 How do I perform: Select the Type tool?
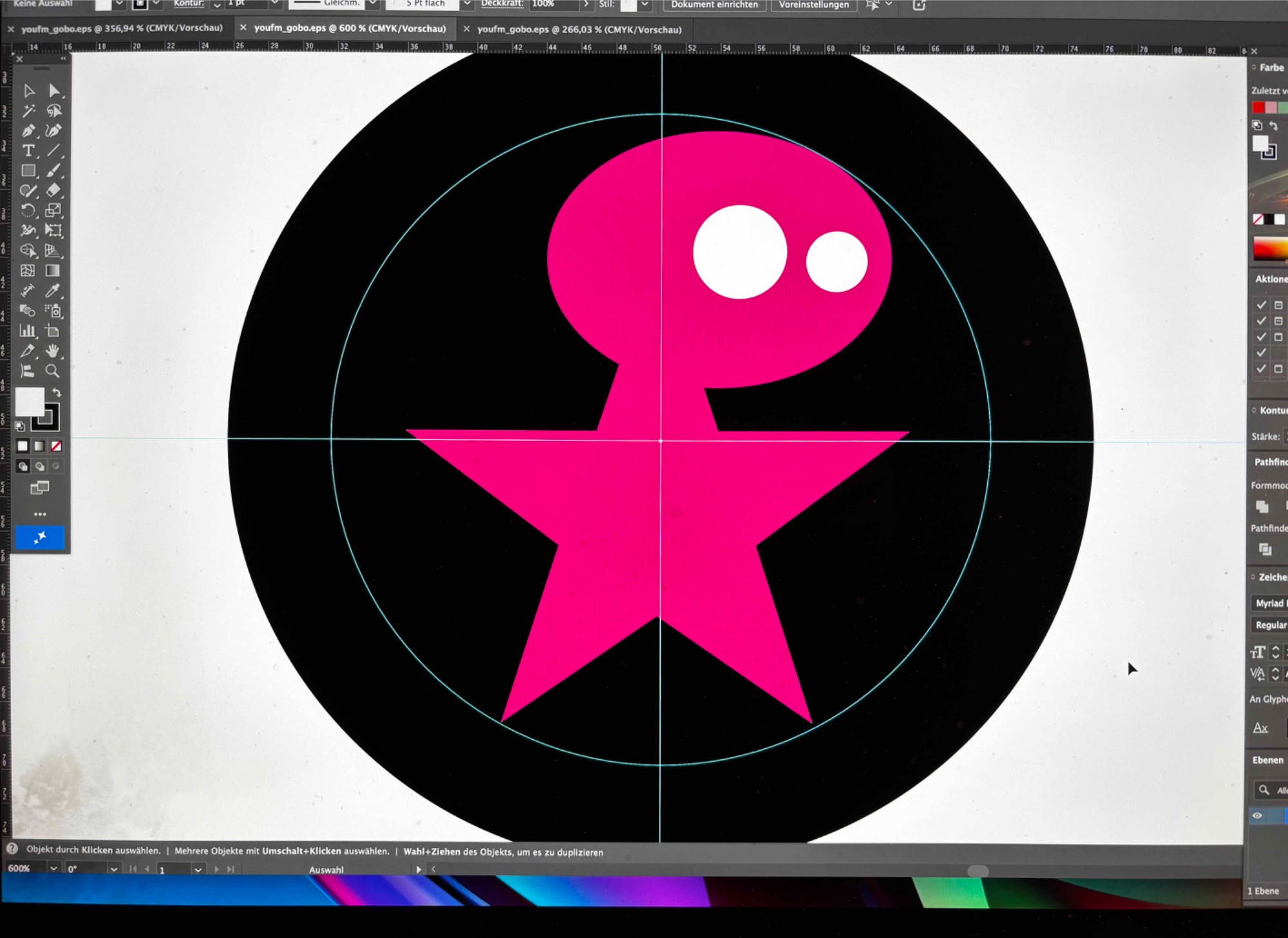(x=28, y=151)
